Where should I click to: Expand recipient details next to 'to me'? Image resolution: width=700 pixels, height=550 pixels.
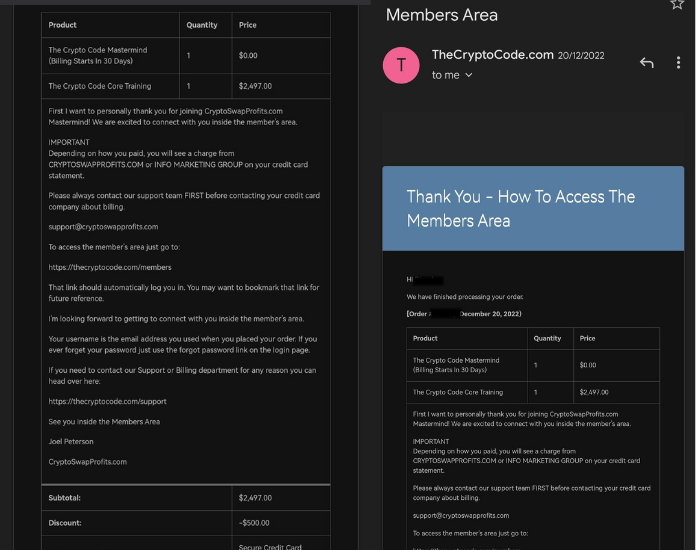468,75
